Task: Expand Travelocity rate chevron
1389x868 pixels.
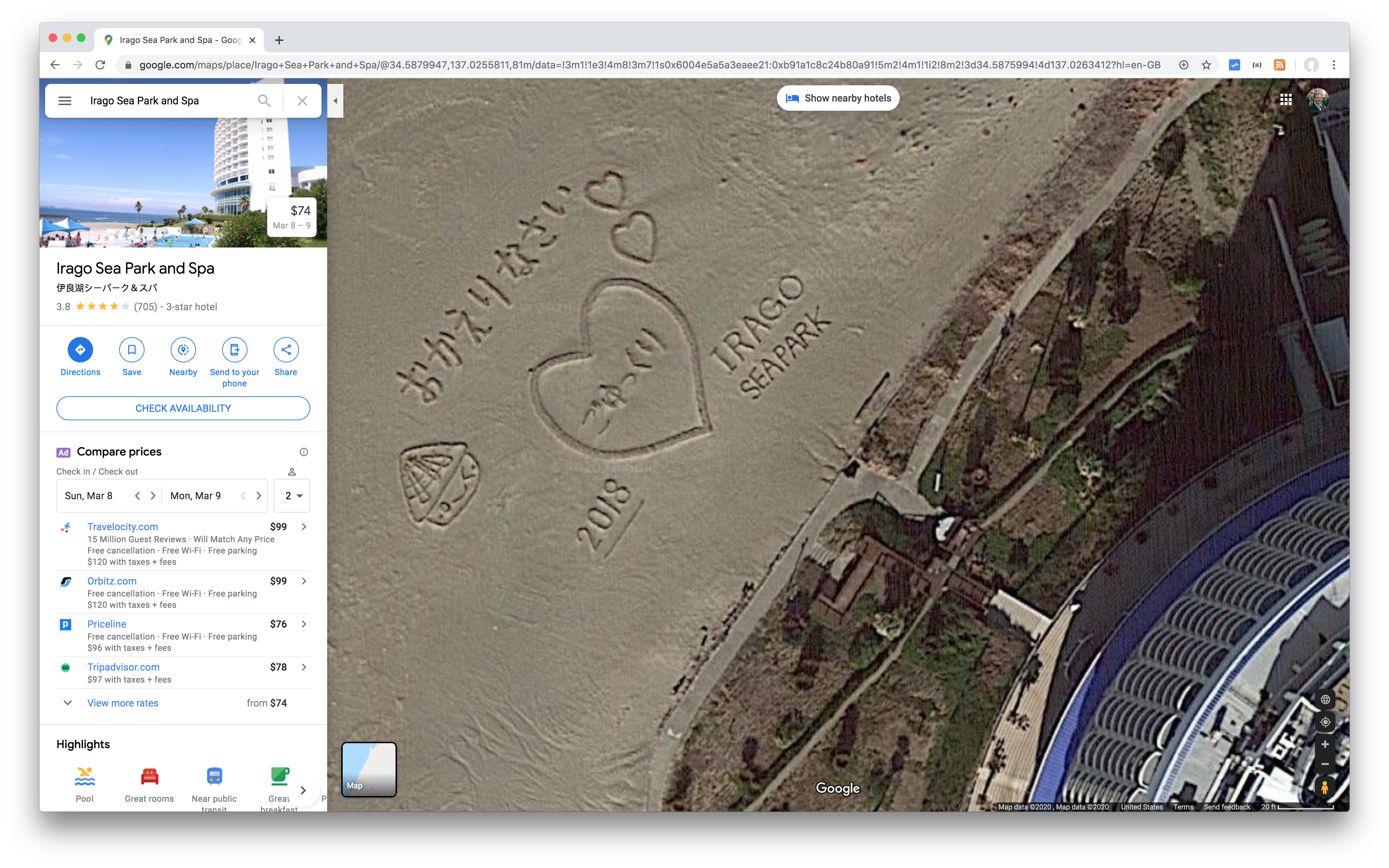Action: (x=304, y=526)
